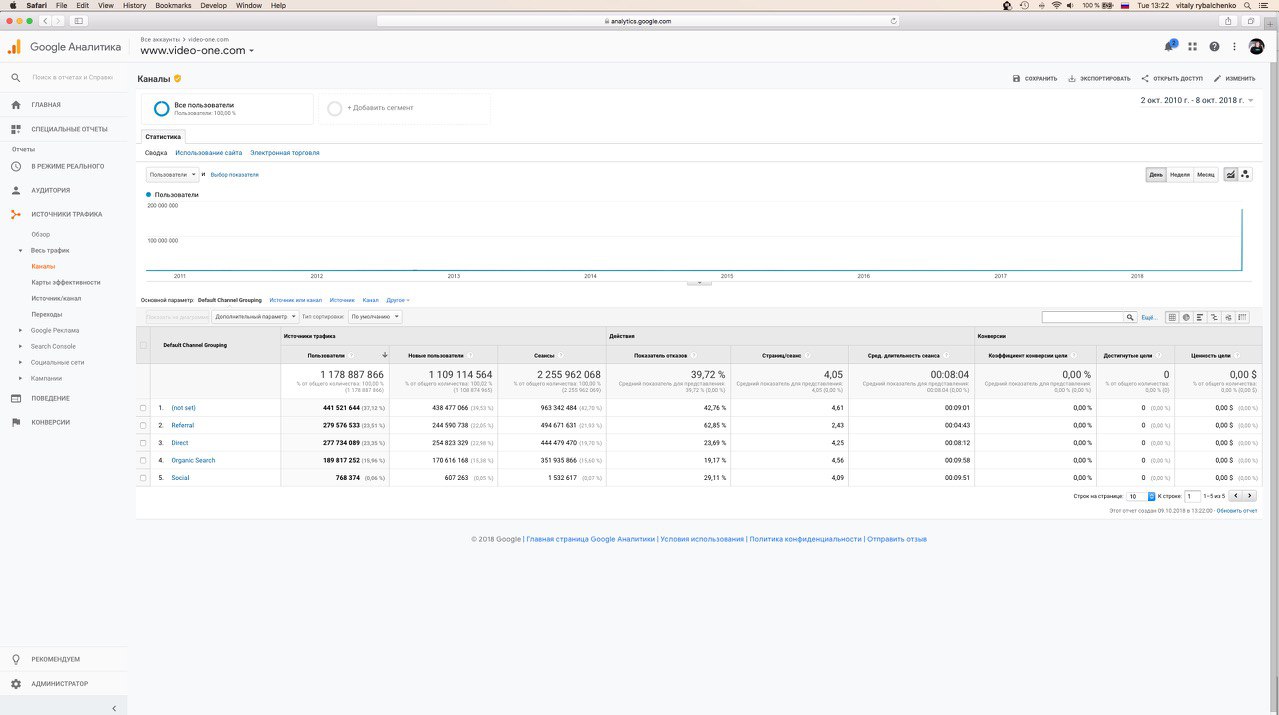Select the data table view icon
The width and height of the screenshot is (1279, 715).
1171,317
